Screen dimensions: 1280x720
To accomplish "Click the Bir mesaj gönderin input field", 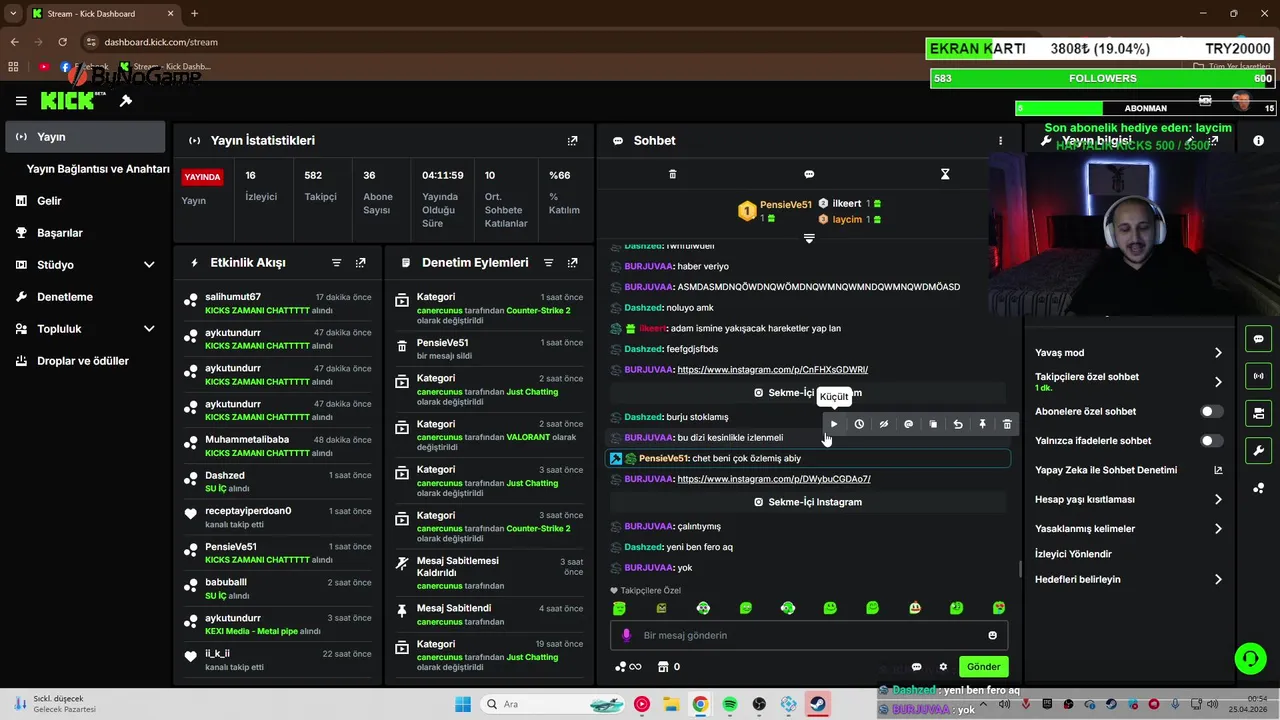I will click(809, 635).
